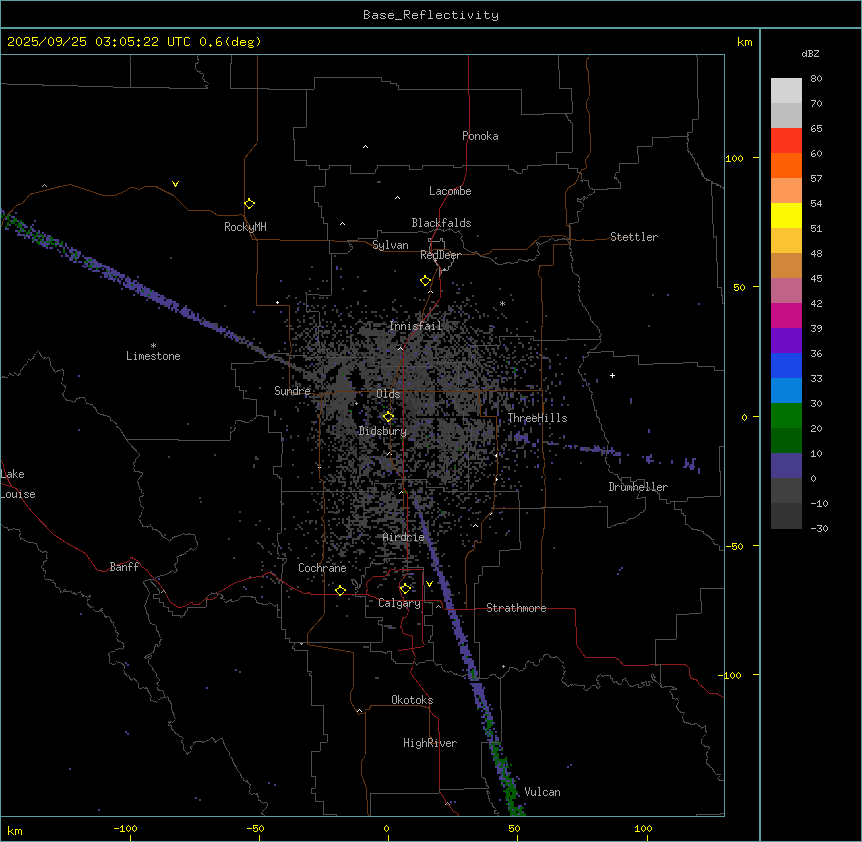This screenshot has width=862, height=842.
Task: Click the Calgary city label
Action: click(399, 603)
